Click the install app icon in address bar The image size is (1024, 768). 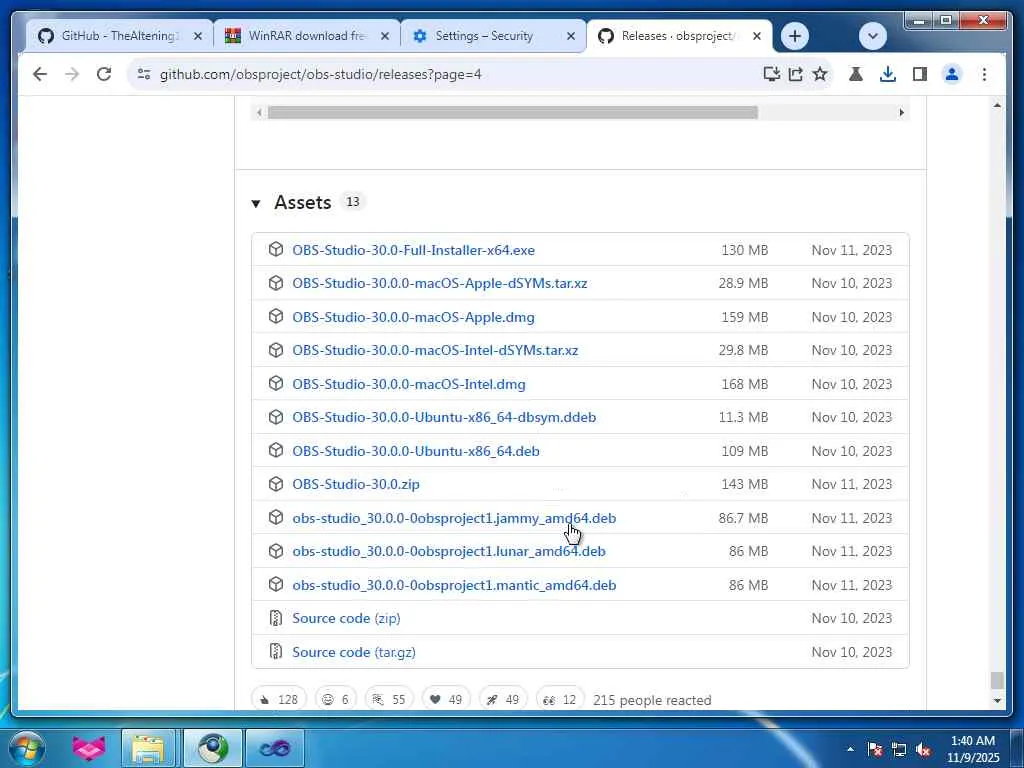771,74
